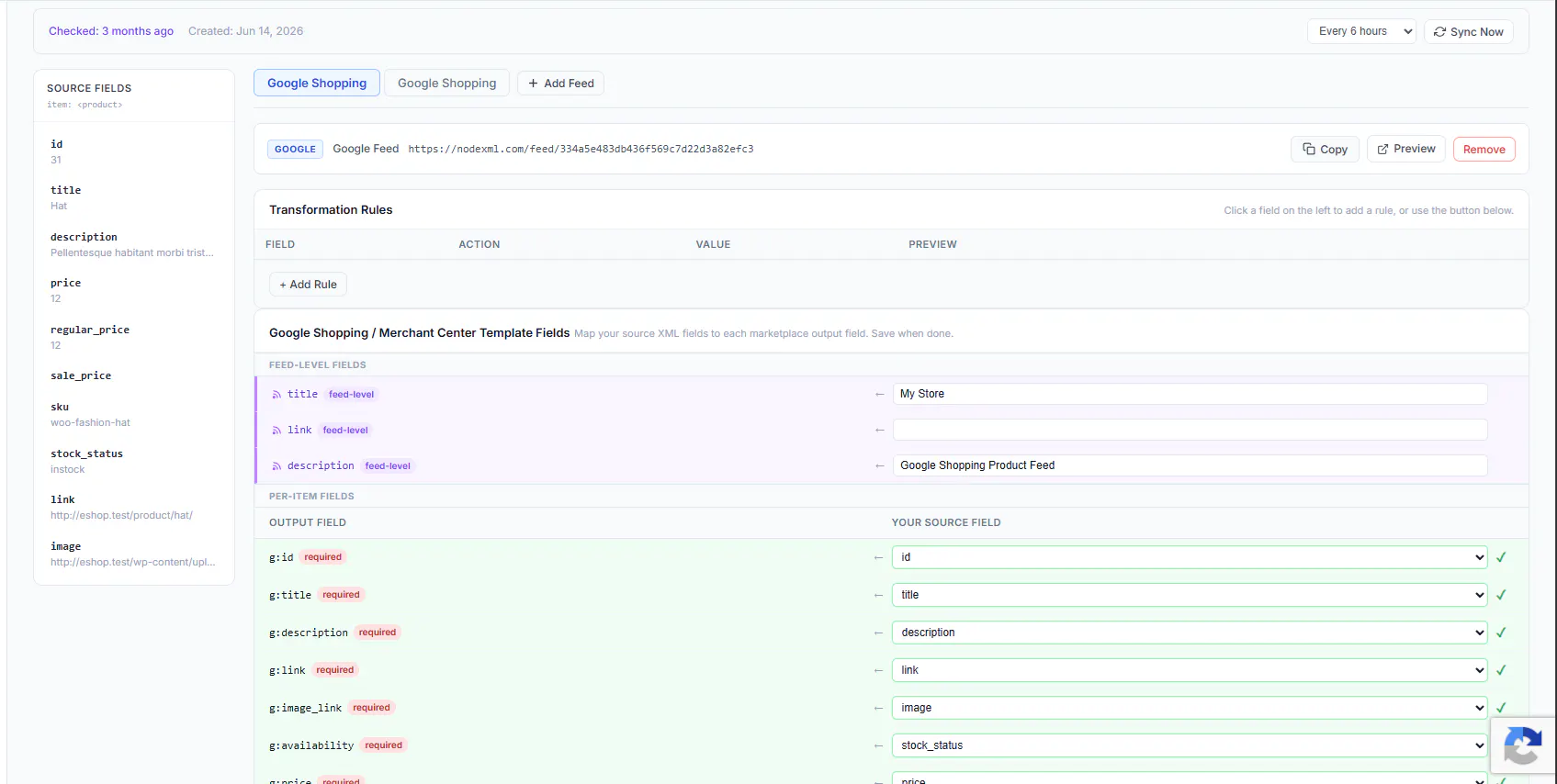1557x784 pixels.
Task: Click the green checkmark next to g:id
Action: pos(1501,557)
